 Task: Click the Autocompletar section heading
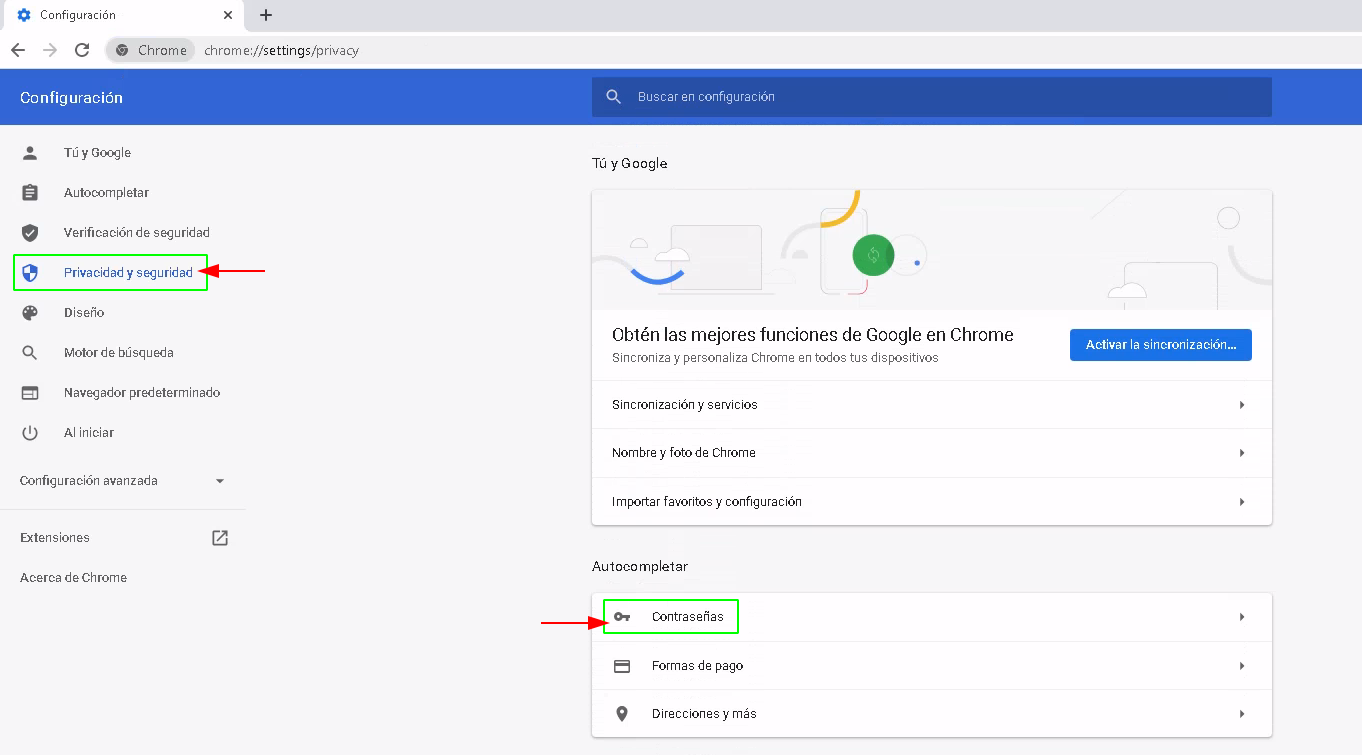640,566
